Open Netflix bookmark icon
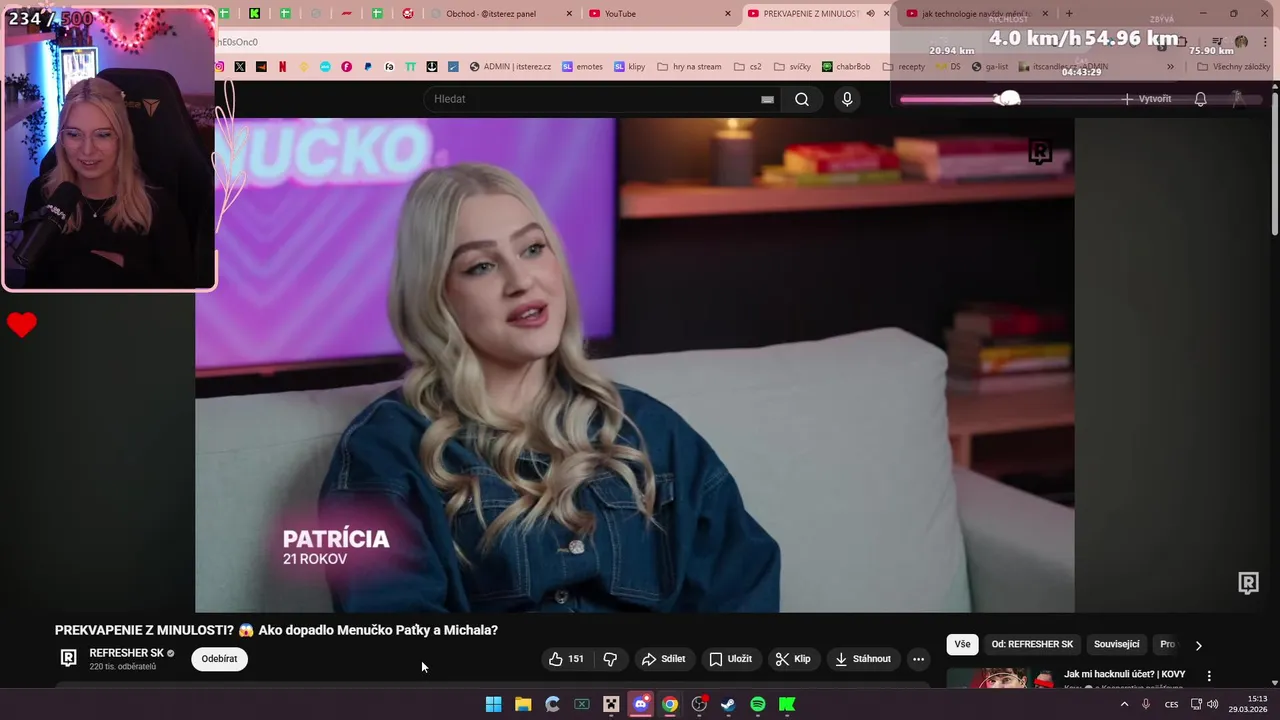The width and height of the screenshot is (1280, 720). point(282,67)
